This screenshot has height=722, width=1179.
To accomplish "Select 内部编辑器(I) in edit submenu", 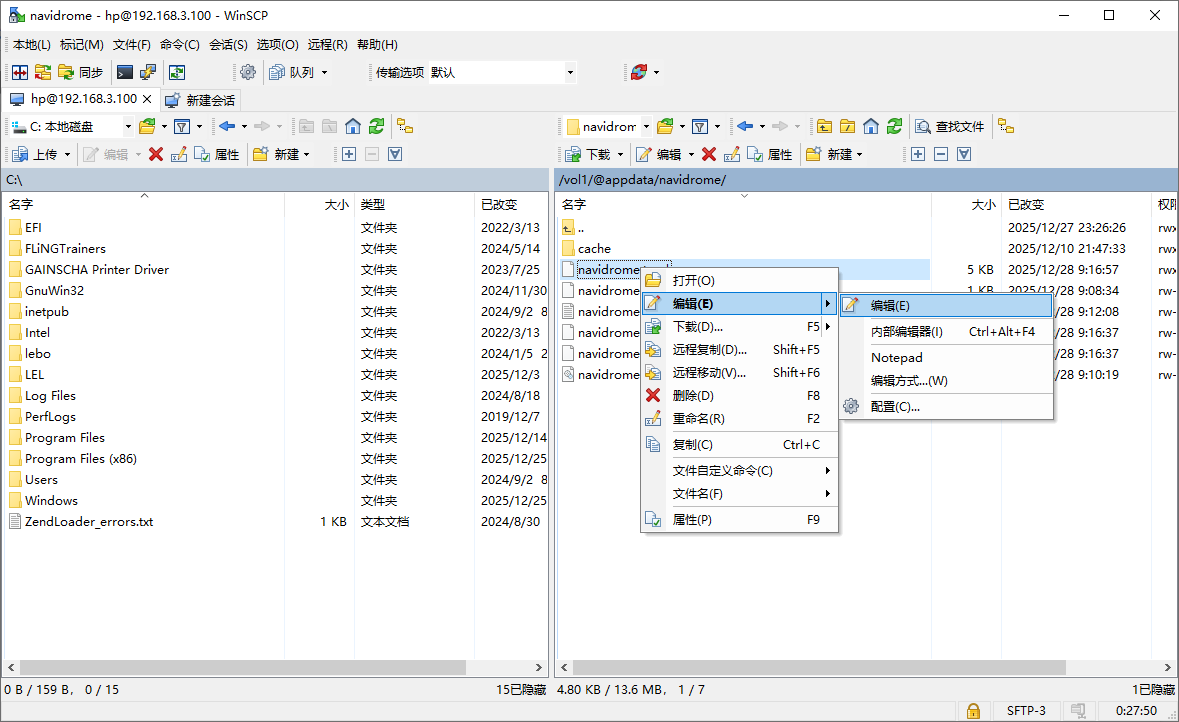I will pos(946,332).
